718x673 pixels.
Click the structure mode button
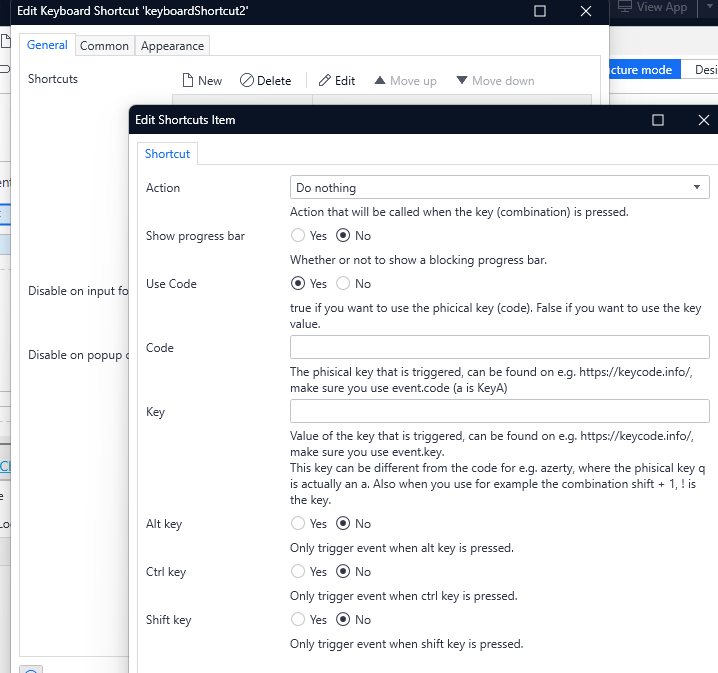pos(645,70)
